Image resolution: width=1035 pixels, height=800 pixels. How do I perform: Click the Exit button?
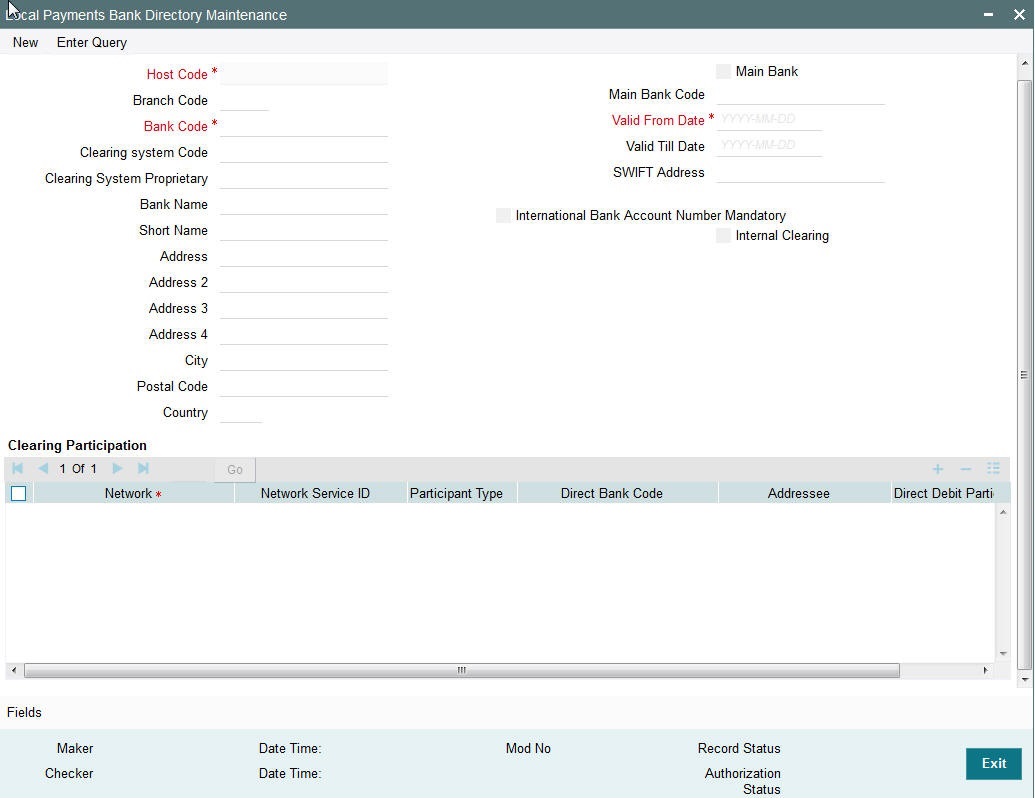(x=993, y=764)
